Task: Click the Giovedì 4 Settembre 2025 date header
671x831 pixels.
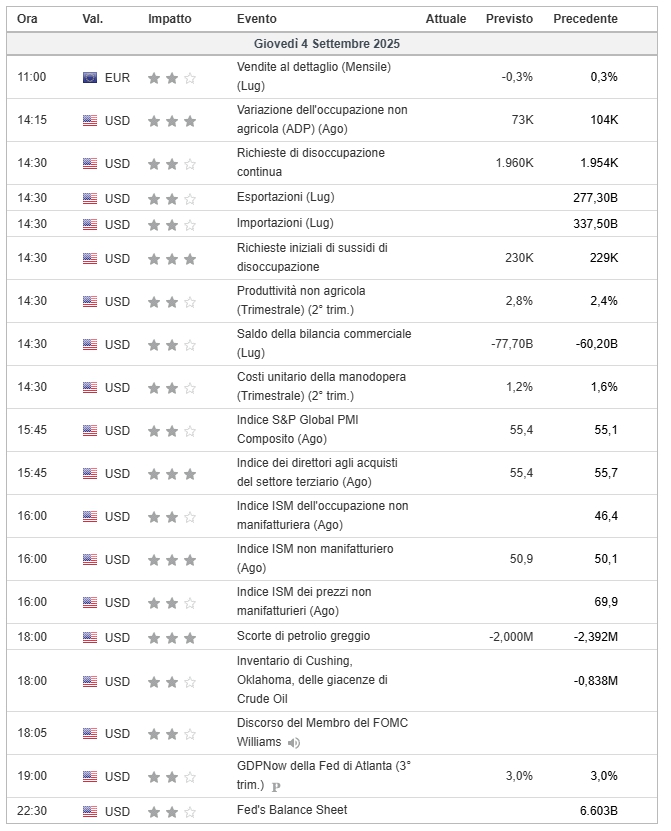Action: (x=327, y=45)
